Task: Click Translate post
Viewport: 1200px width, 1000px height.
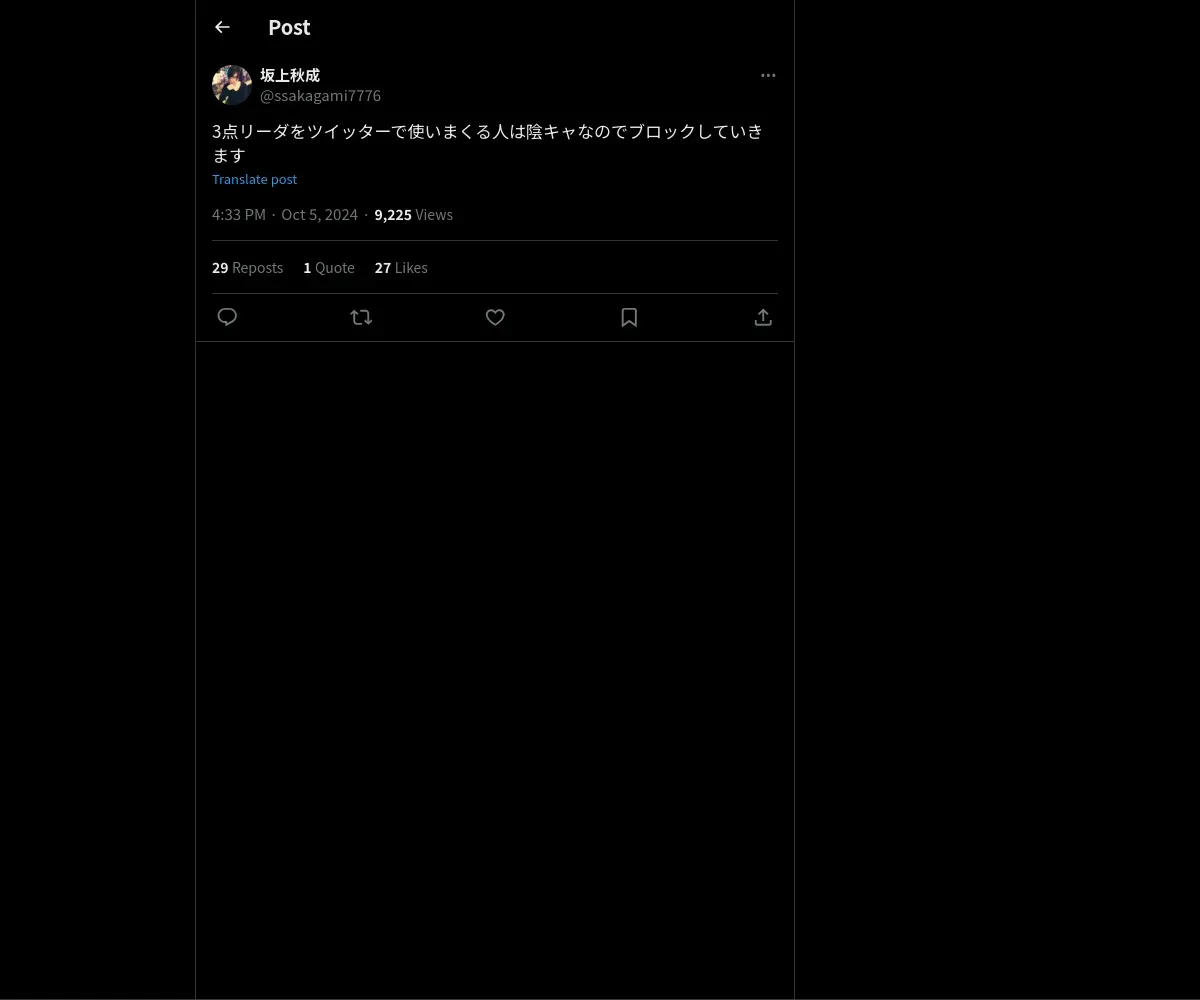Action: click(254, 179)
